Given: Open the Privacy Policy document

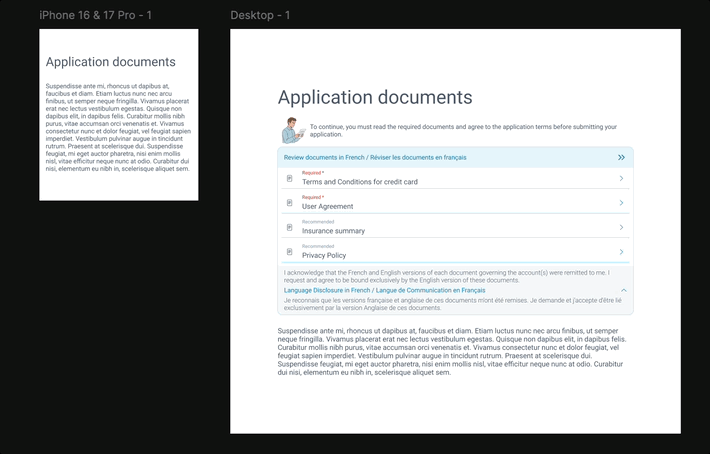Looking at the screenshot, I should (x=324, y=255).
